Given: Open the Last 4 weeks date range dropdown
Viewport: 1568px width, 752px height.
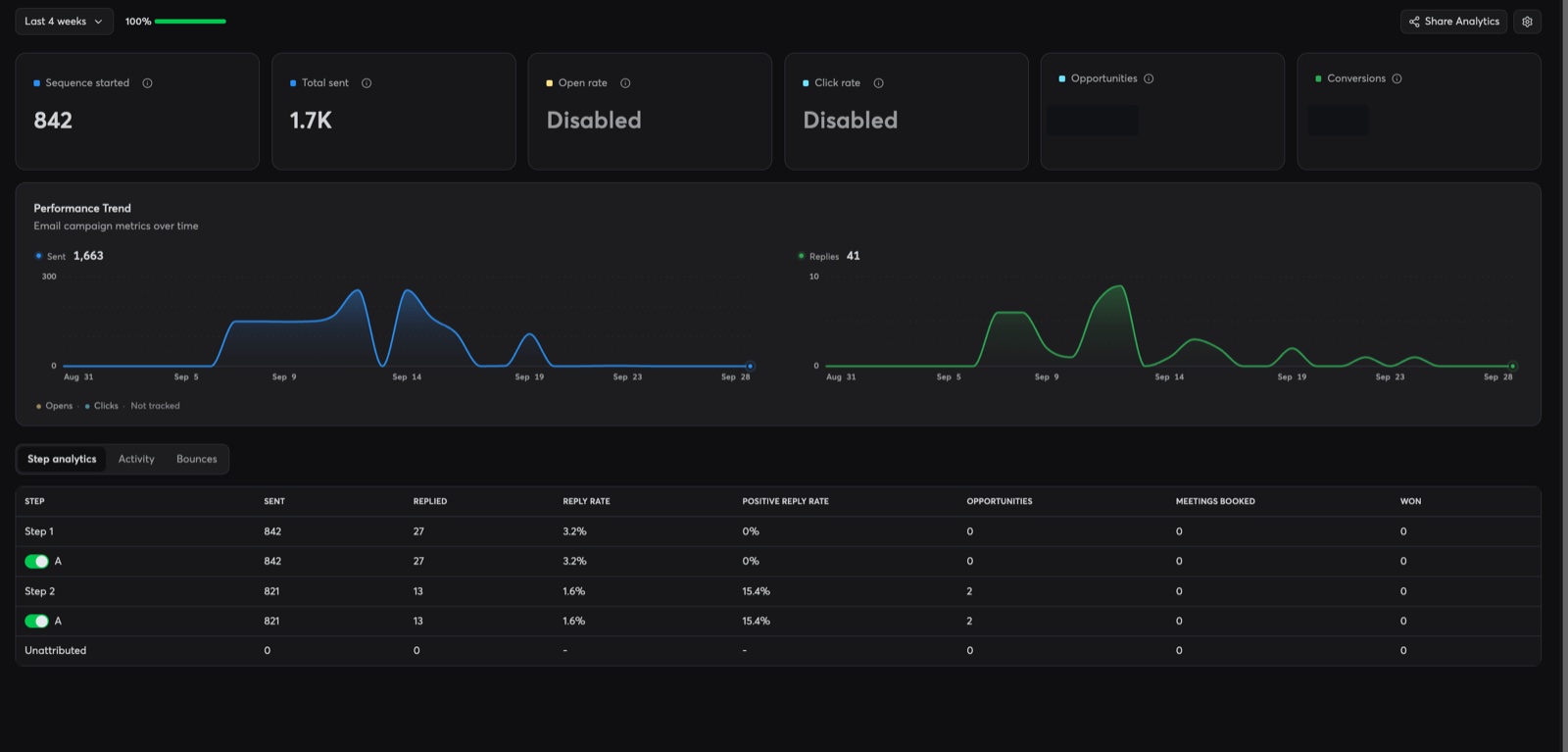Looking at the screenshot, I should 64,22.
